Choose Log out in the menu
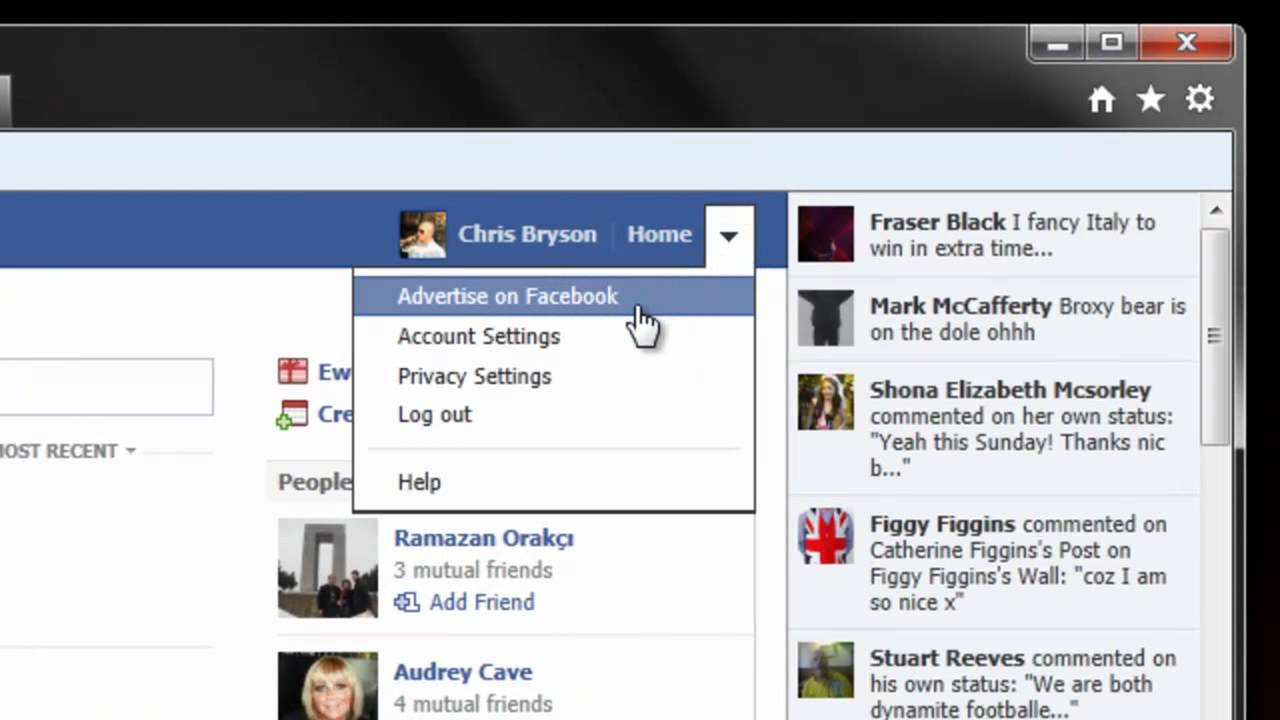 [x=435, y=414]
